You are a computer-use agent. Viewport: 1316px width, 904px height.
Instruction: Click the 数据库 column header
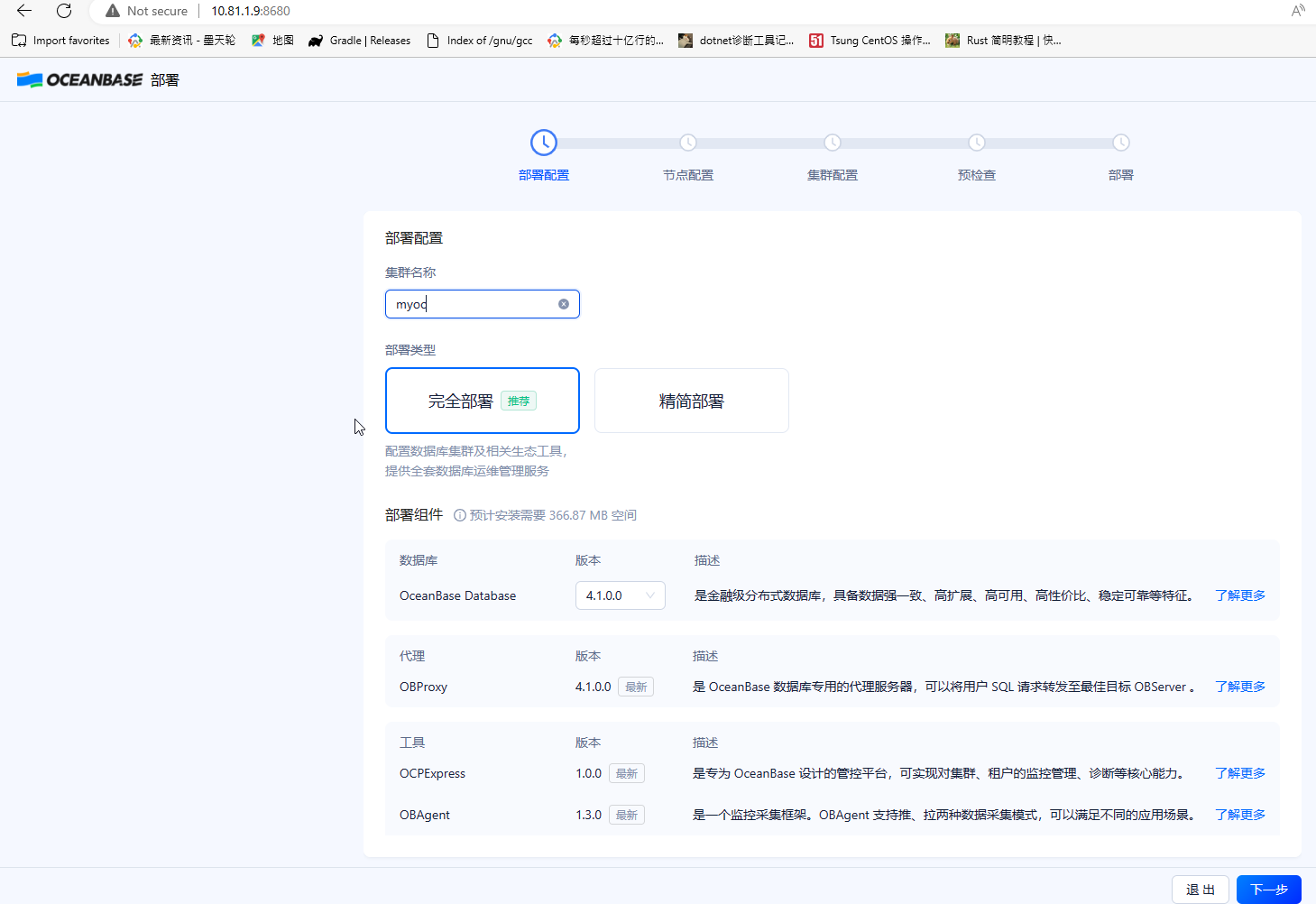pos(419,560)
